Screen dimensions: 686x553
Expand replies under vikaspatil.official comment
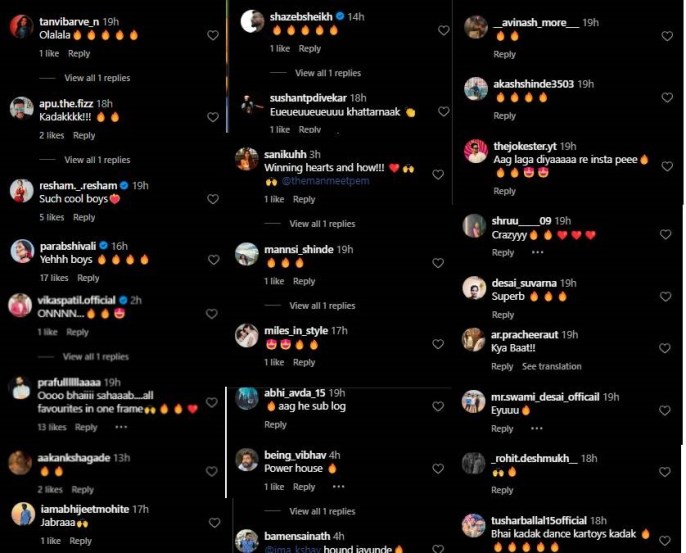[x=95, y=357]
